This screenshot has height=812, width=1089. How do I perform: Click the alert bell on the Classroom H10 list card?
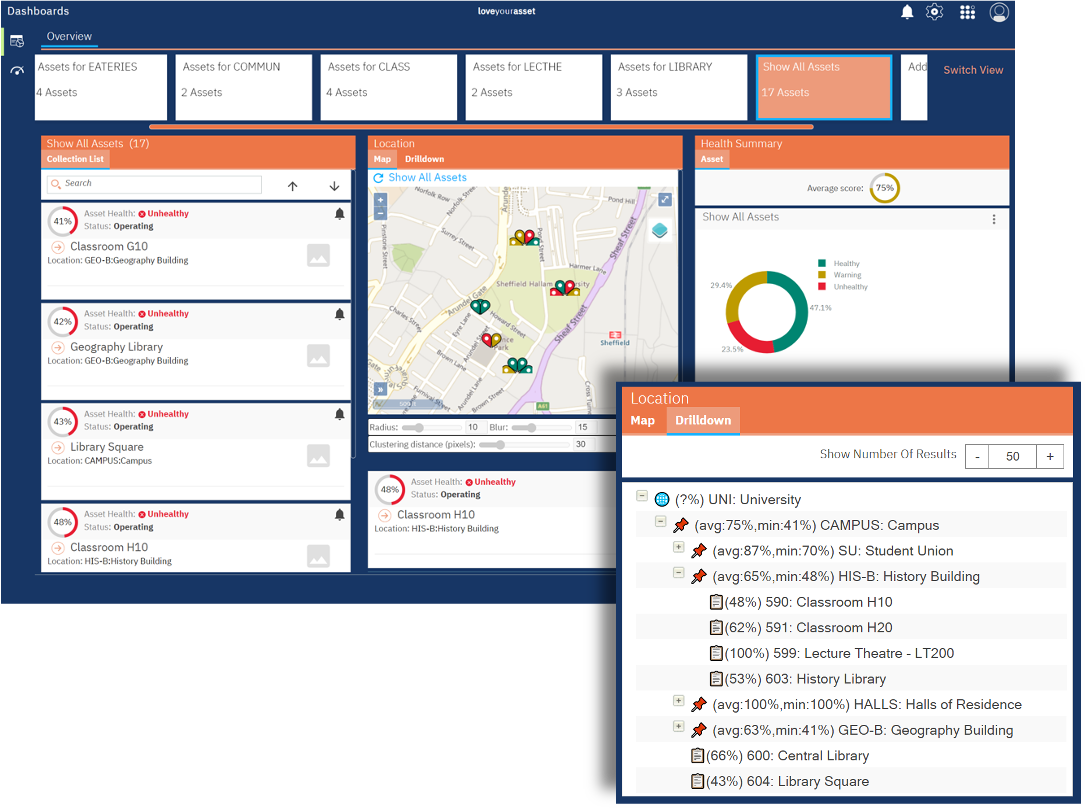340,515
